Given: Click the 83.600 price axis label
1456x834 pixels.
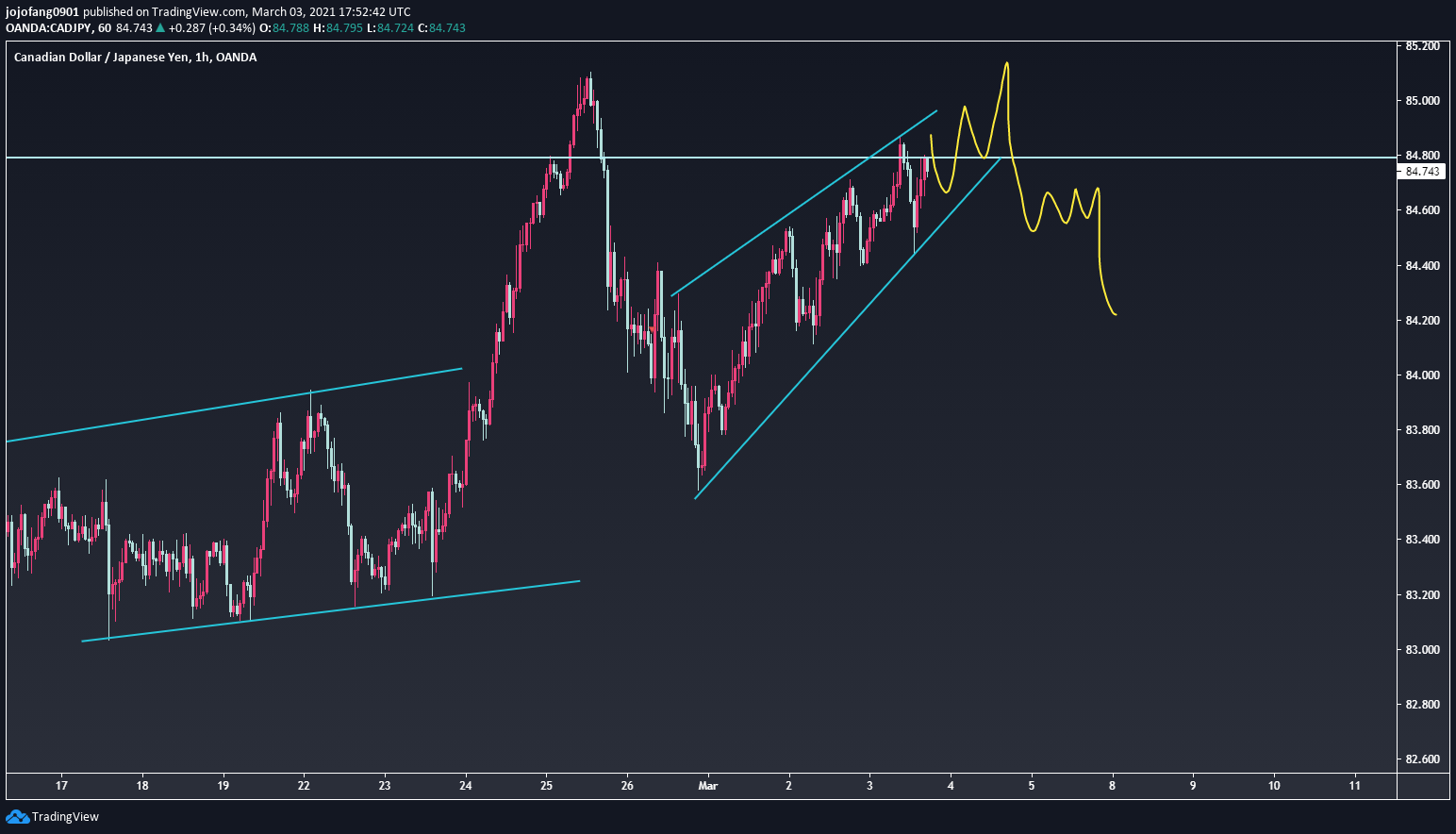Looking at the screenshot, I should [1422, 485].
